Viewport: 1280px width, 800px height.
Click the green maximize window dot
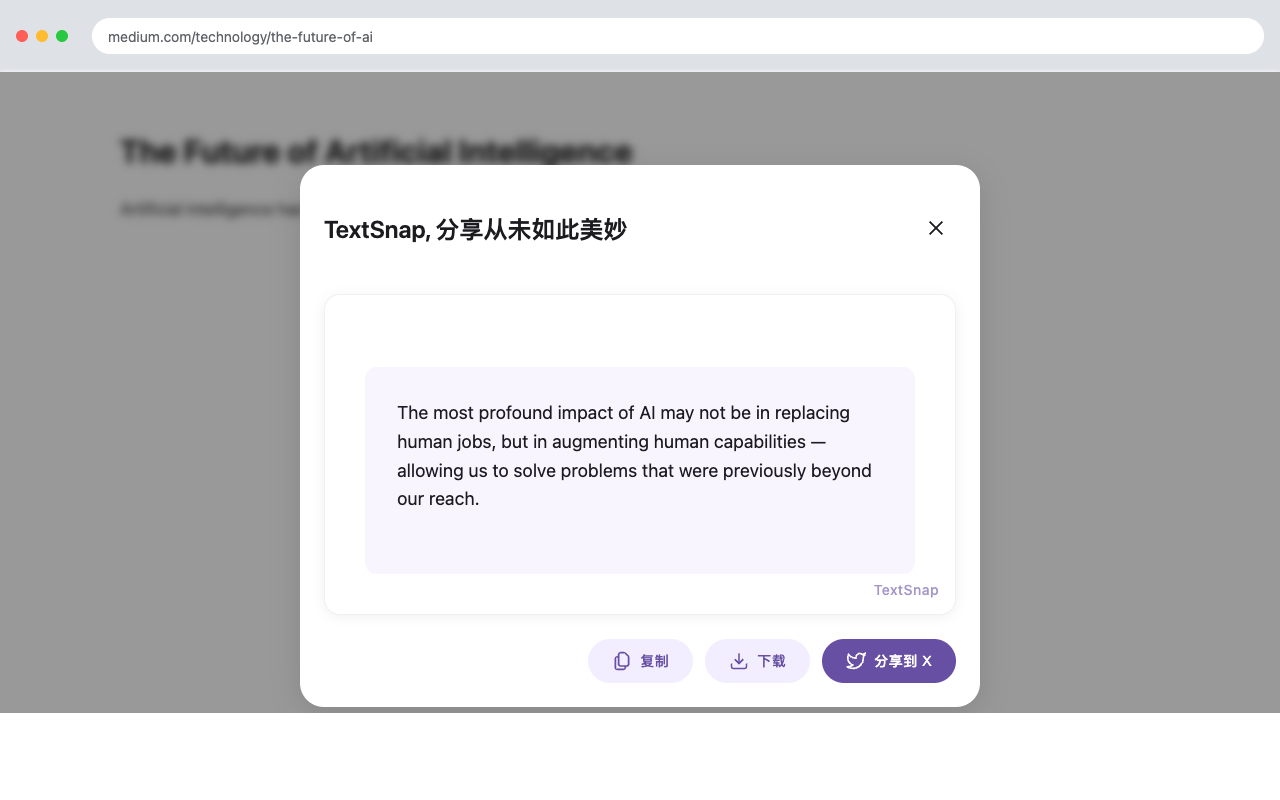point(62,36)
